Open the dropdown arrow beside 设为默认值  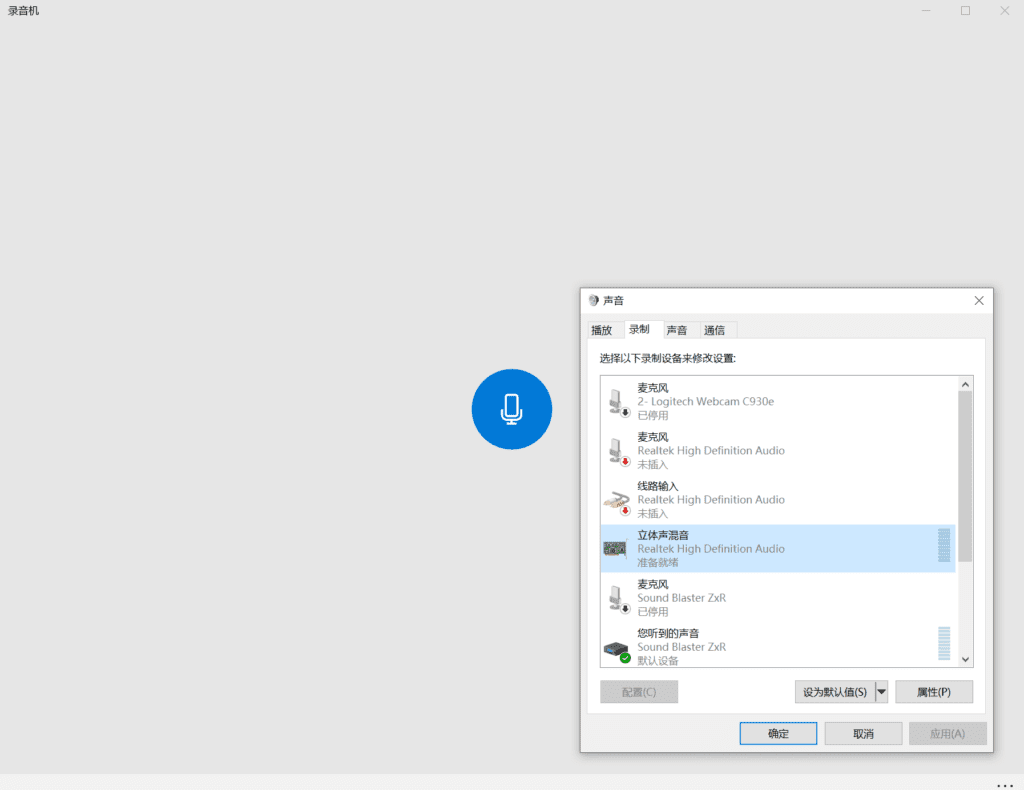click(x=881, y=692)
